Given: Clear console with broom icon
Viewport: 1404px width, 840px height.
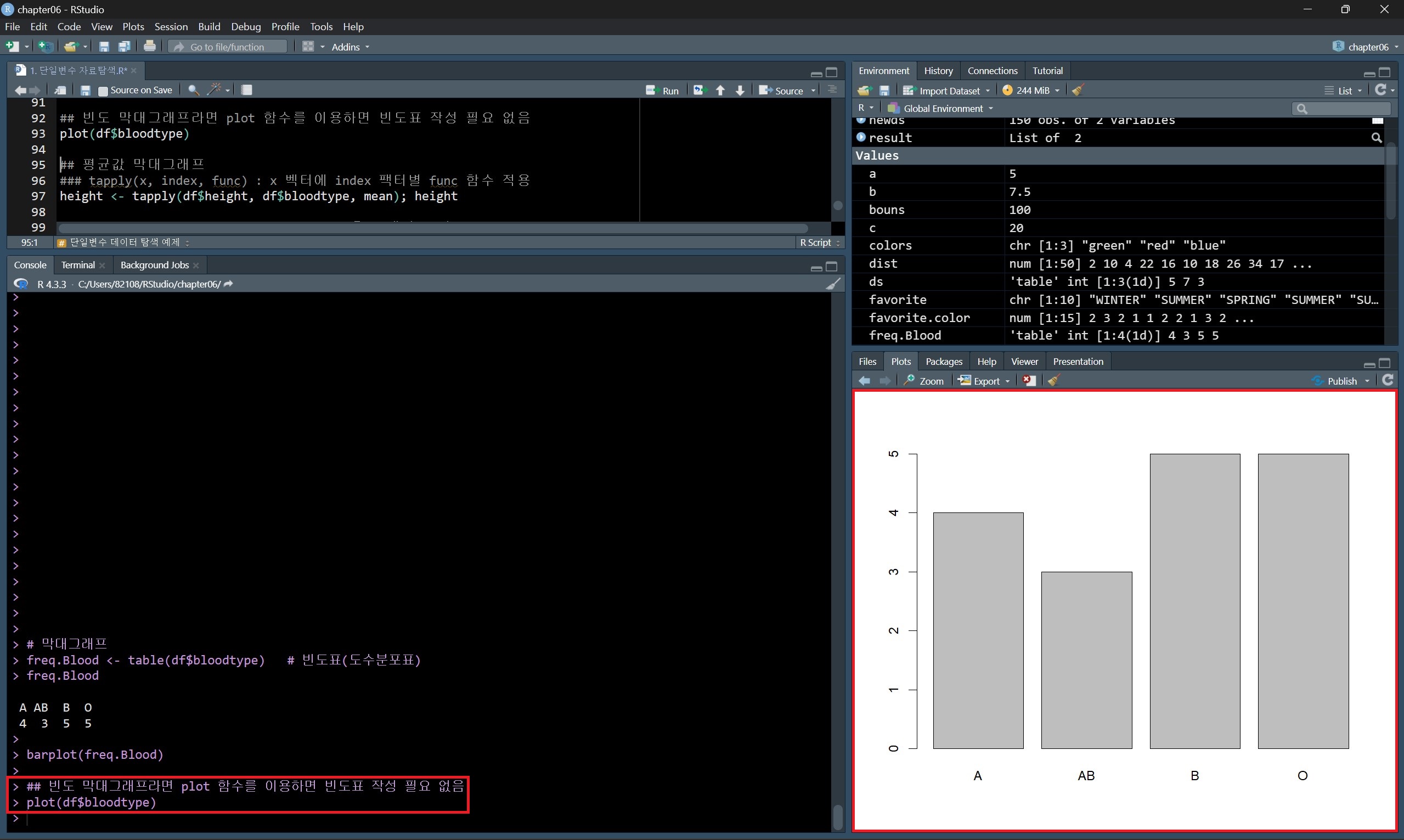Looking at the screenshot, I should pos(833,284).
